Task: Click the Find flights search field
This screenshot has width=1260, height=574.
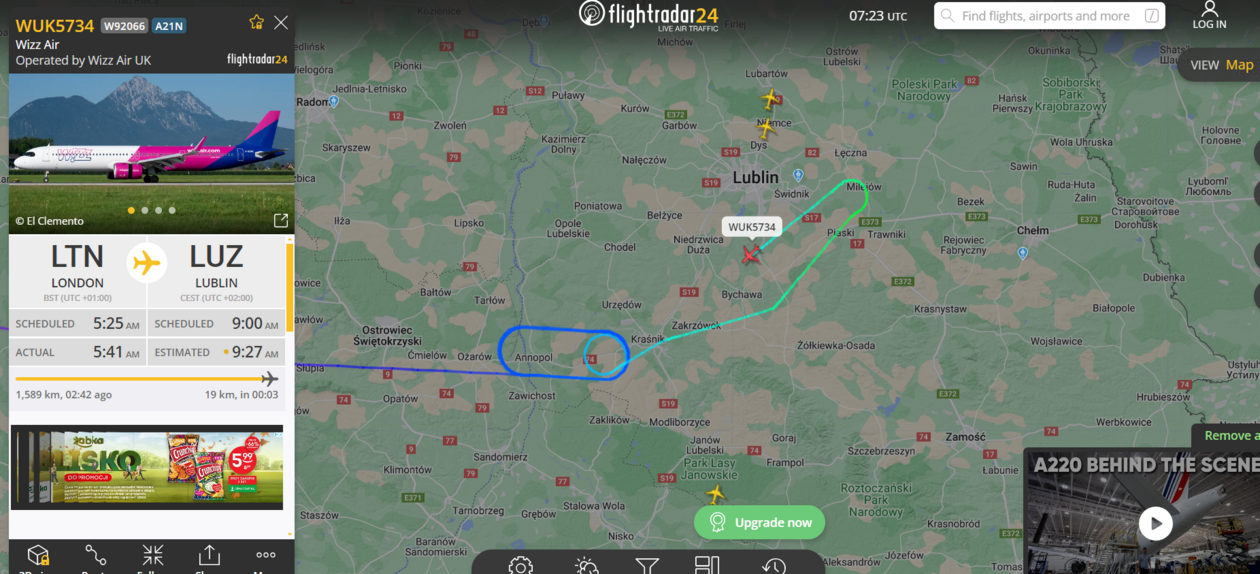Action: pos(1049,16)
